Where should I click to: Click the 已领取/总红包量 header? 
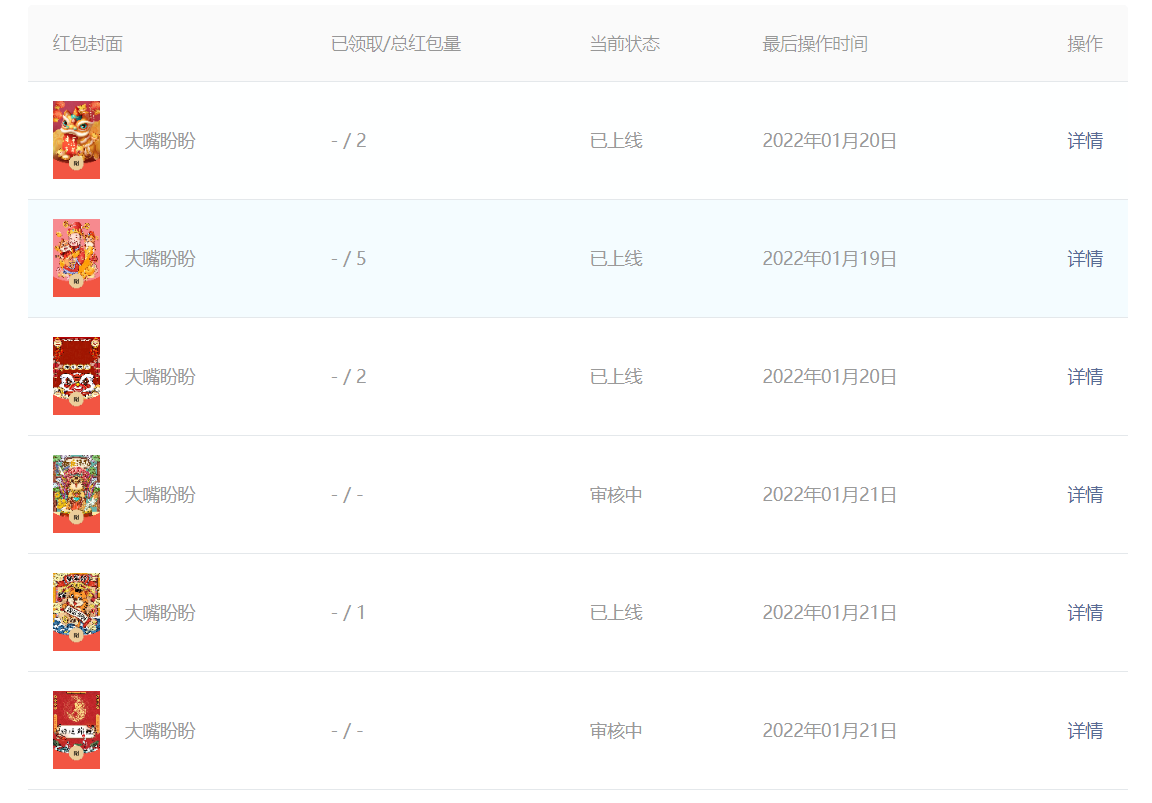tap(396, 43)
